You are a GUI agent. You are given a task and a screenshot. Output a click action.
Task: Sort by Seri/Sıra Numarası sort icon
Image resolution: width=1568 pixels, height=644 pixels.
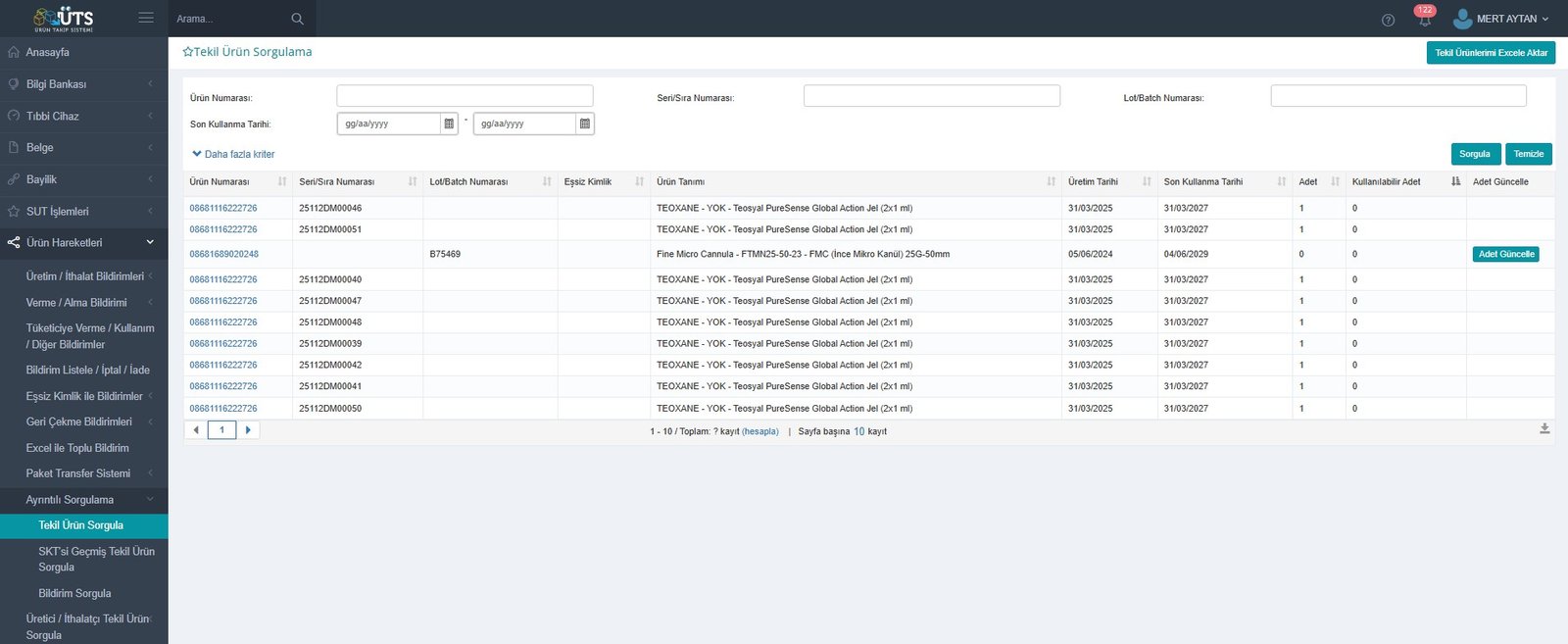coord(413,181)
